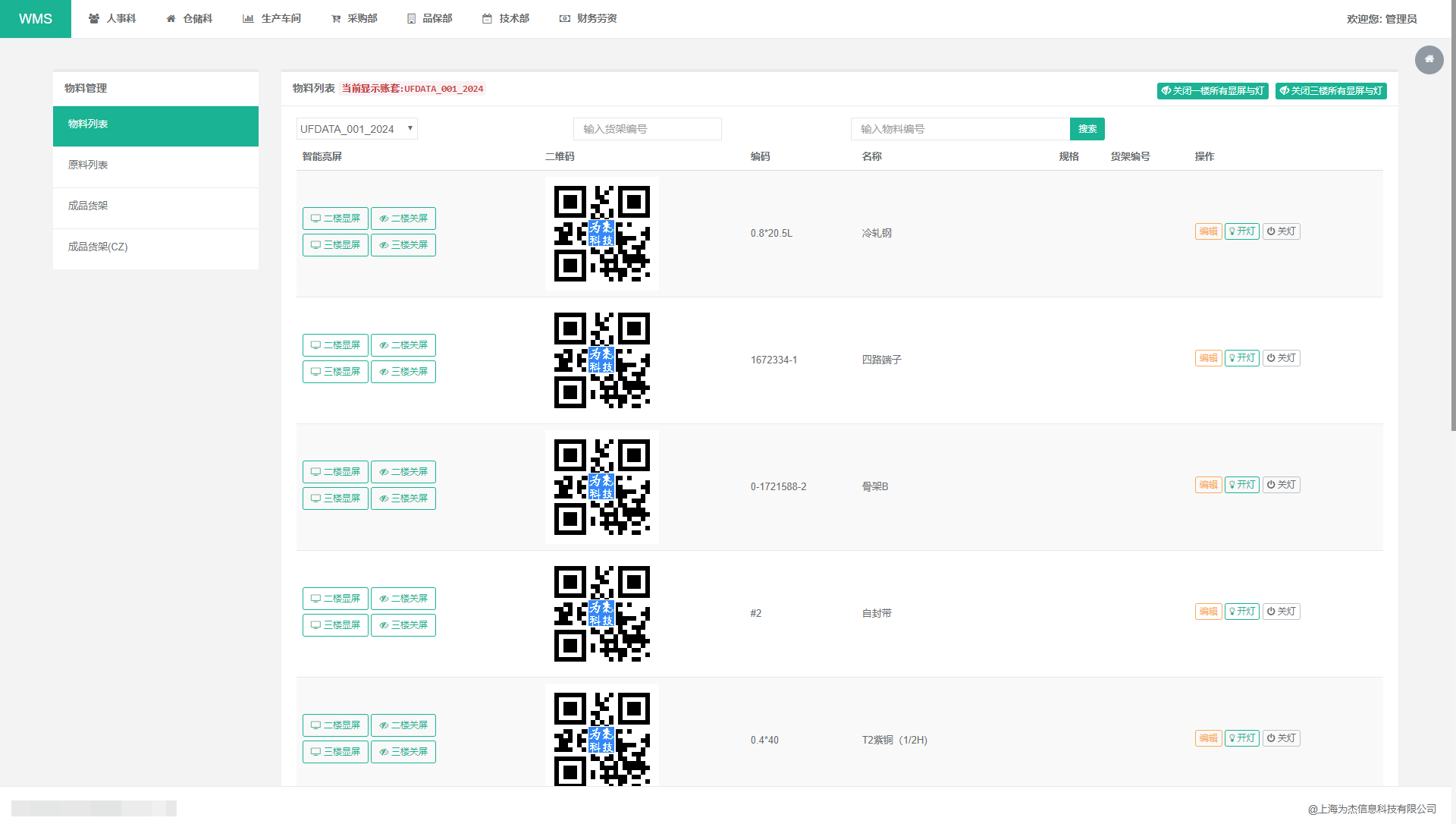Screen dimensions: 1456x824
Task: Click 编辑 for T2紫铜 row
Action: [x=1209, y=738]
